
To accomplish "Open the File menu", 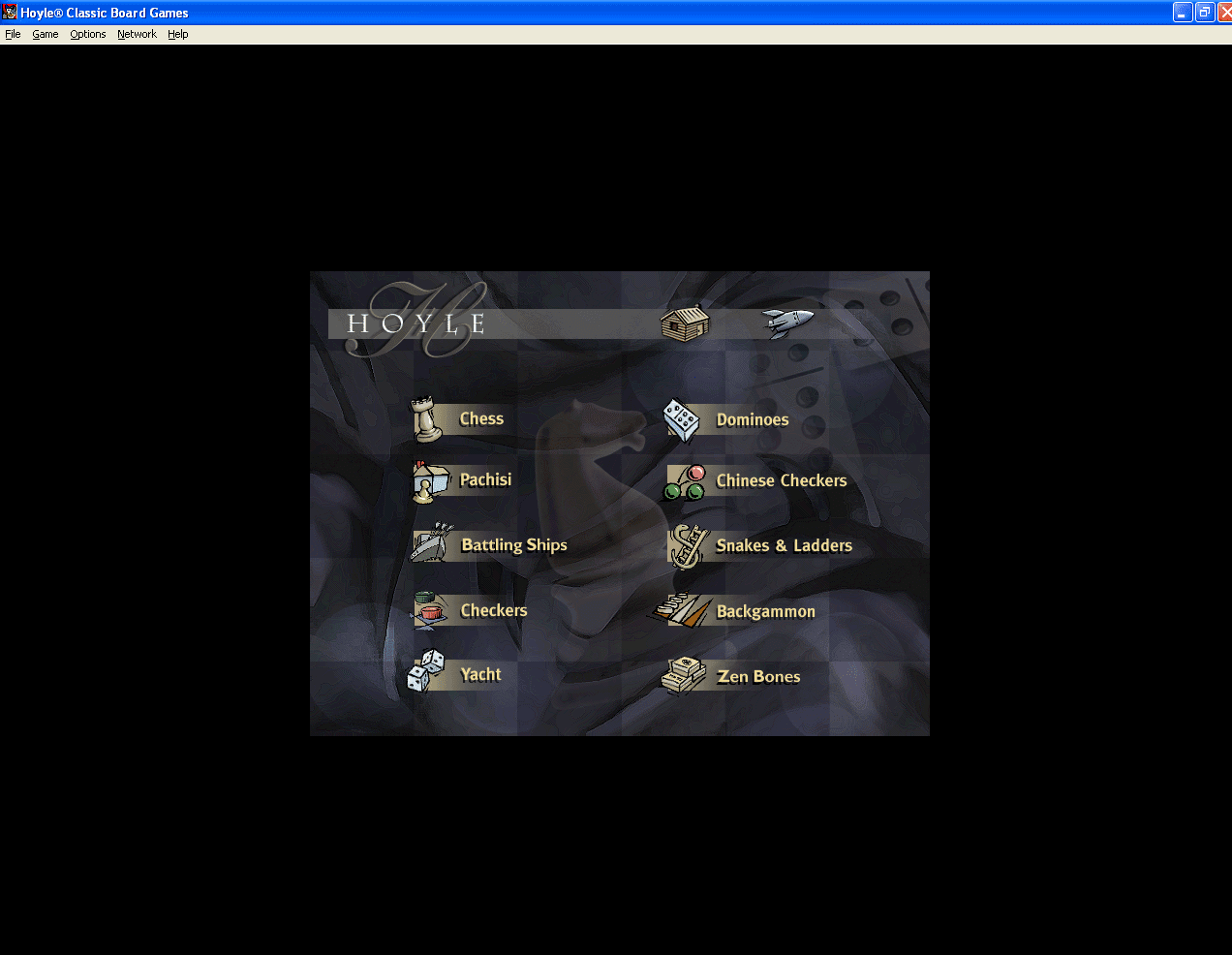I will pyautogui.click(x=13, y=34).
